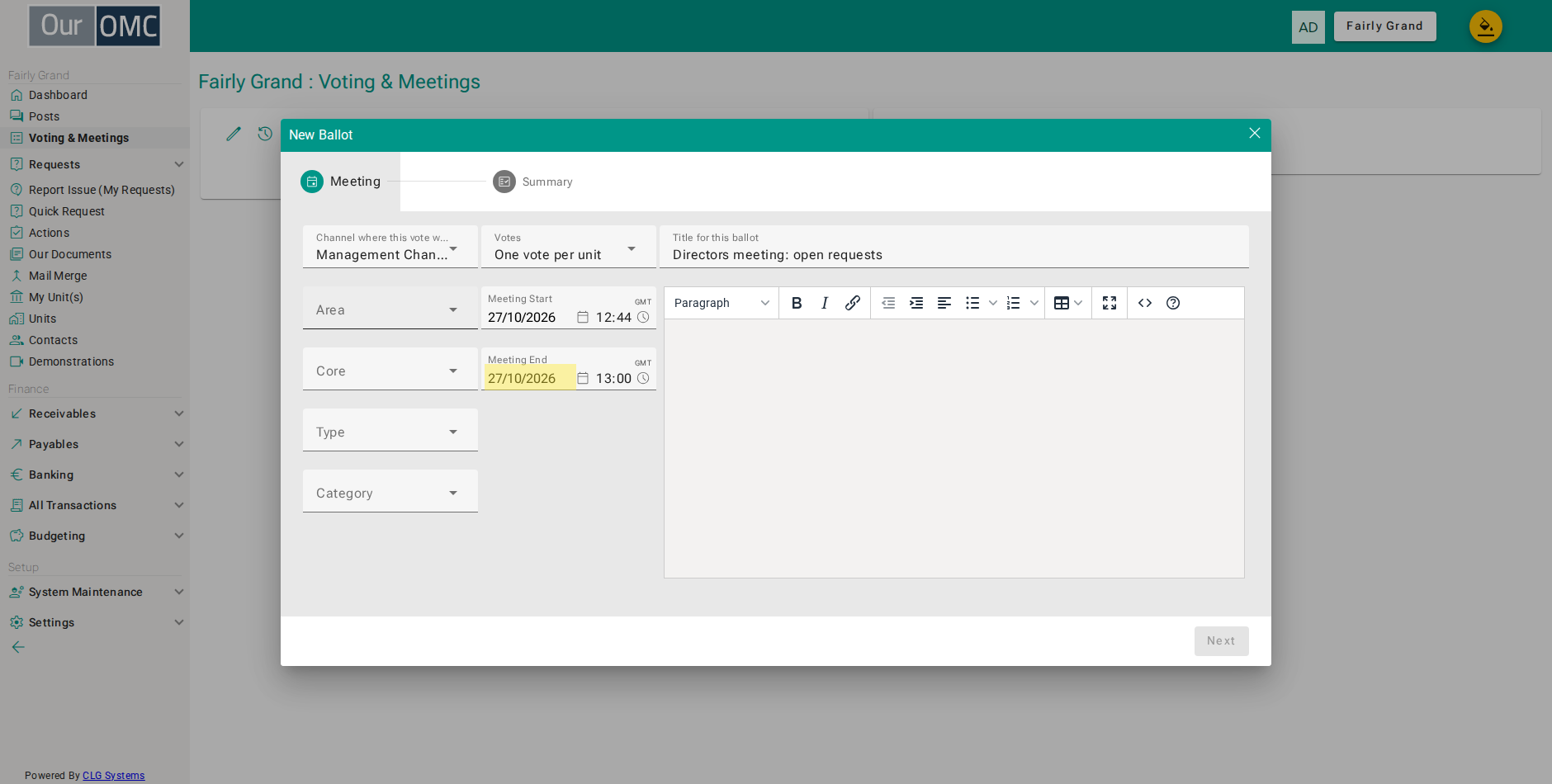Toggle italic text in the editor toolbar
This screenshot has width=1552, height=784.
825,303
